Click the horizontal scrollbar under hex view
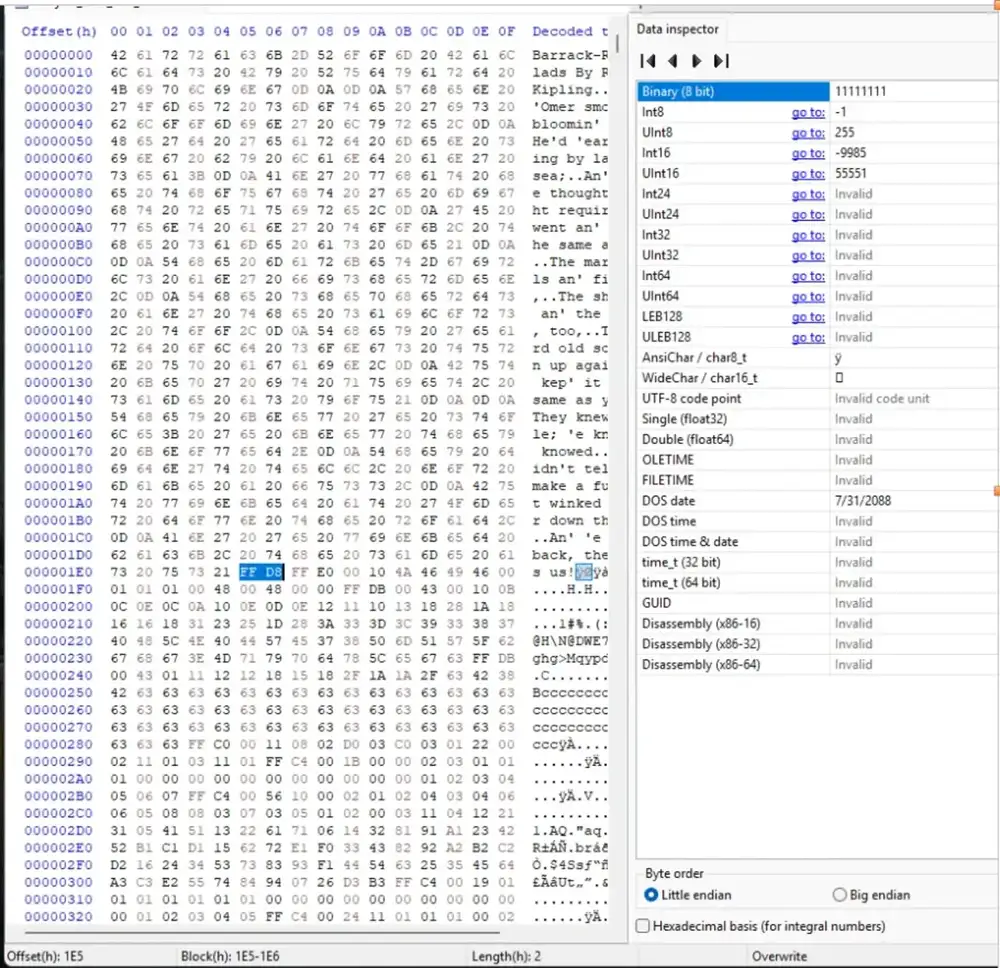Image resolution: width=1000 pixels, height=968 pixels. [261, 933]
